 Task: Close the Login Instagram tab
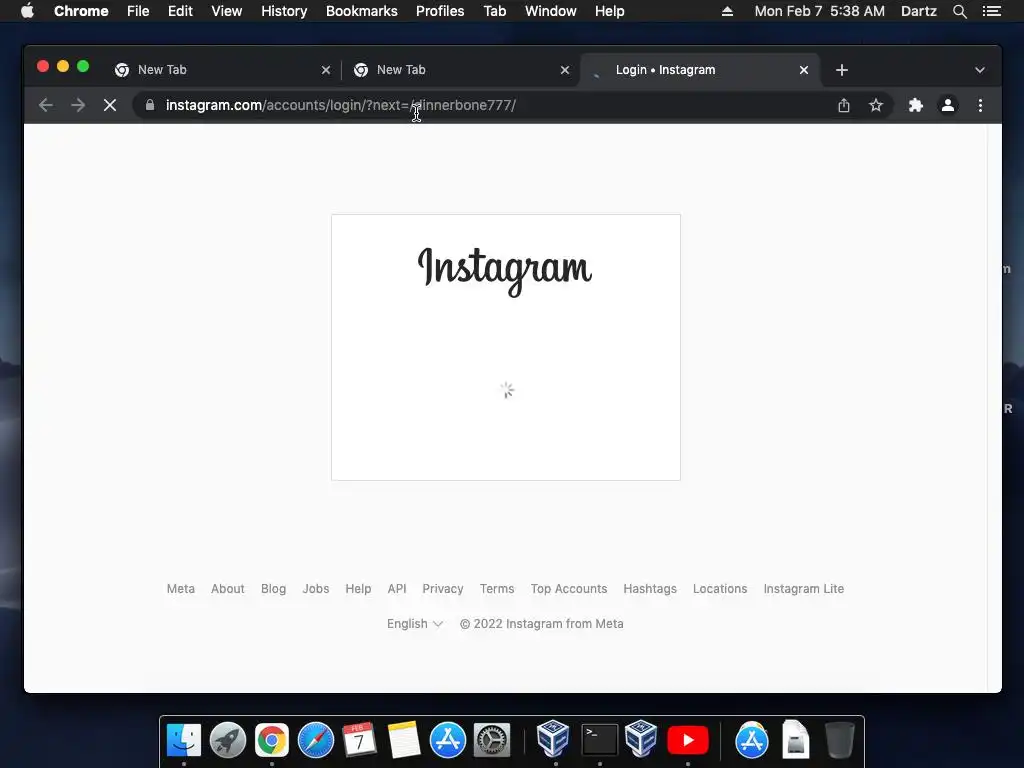click(804, 70)
